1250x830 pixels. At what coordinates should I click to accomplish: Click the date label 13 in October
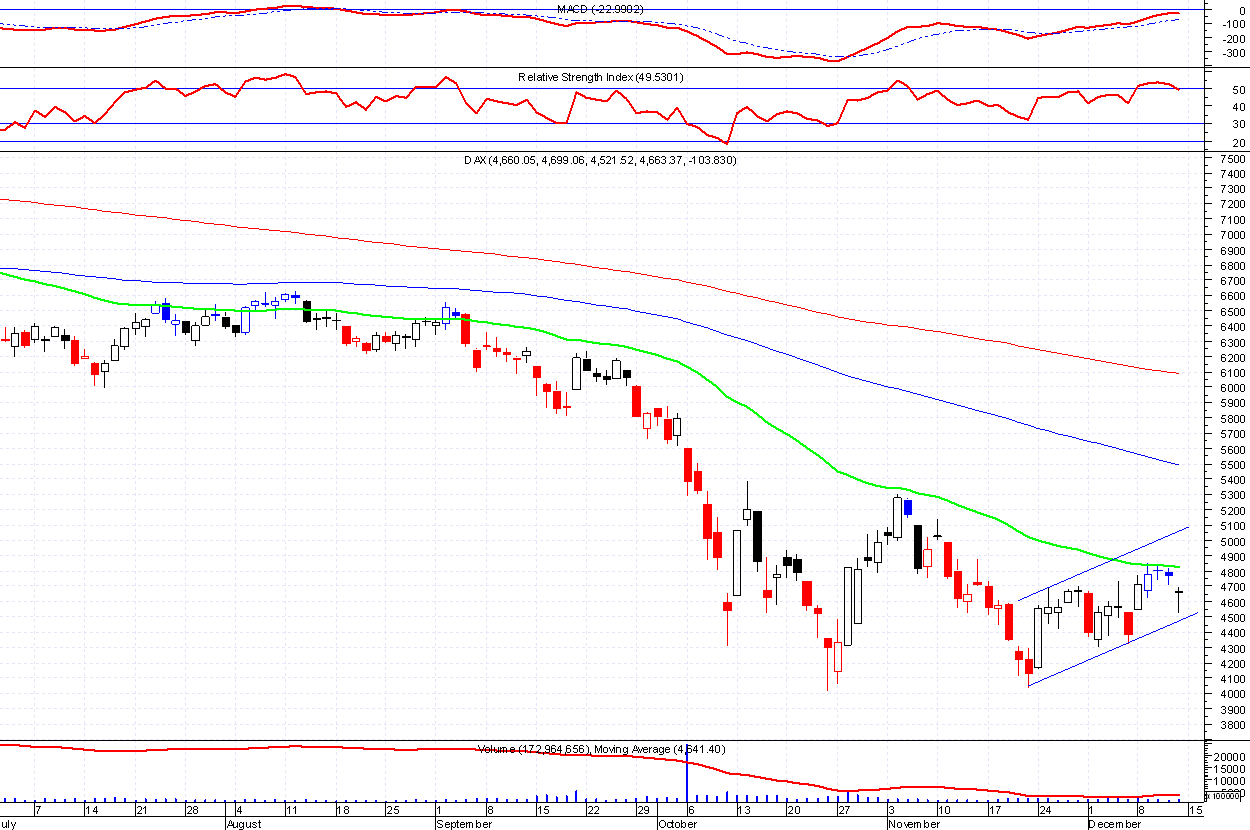click(743, 810)
